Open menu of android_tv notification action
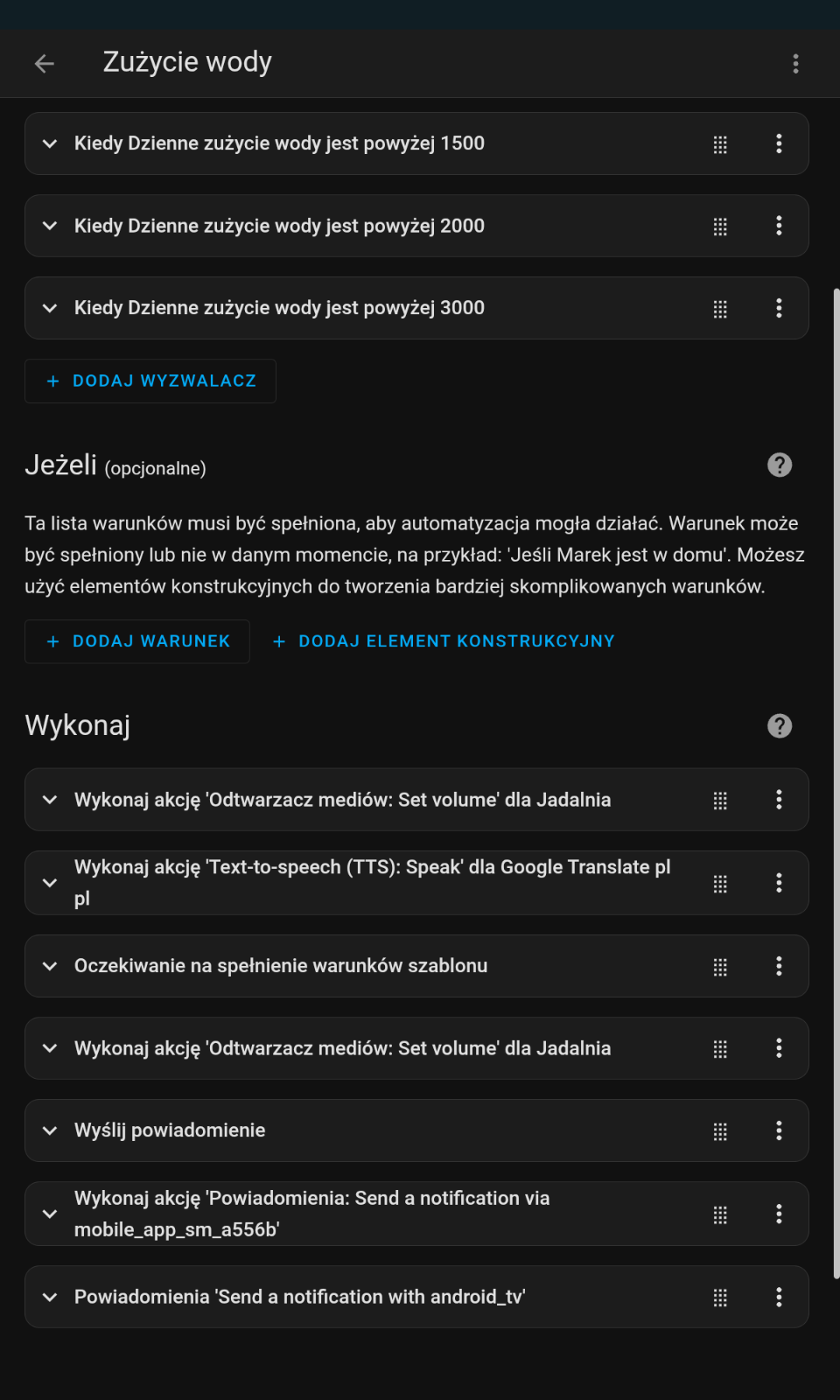 pyautogui.click(x=779, y=1297)
